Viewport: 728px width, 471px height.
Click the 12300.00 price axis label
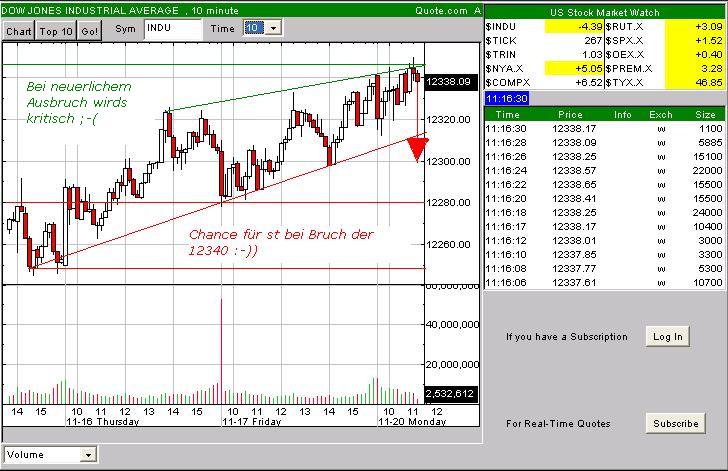pos(448,161)
